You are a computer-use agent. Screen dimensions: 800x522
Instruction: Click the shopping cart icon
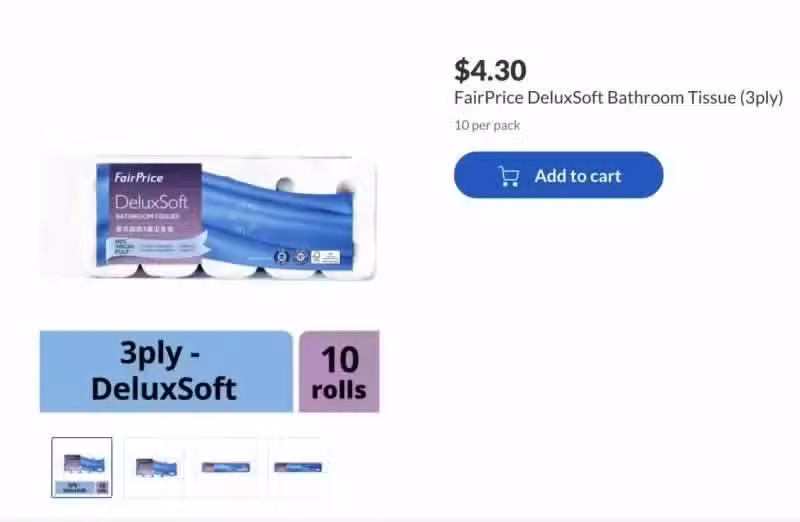coord(509,177)
